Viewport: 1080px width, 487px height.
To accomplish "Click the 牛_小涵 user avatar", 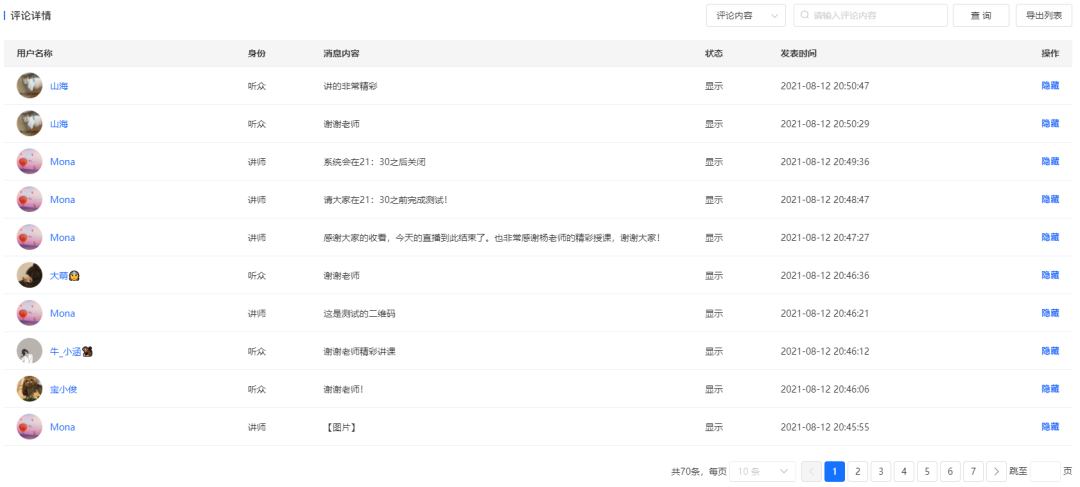I will [x=29, y=351].
